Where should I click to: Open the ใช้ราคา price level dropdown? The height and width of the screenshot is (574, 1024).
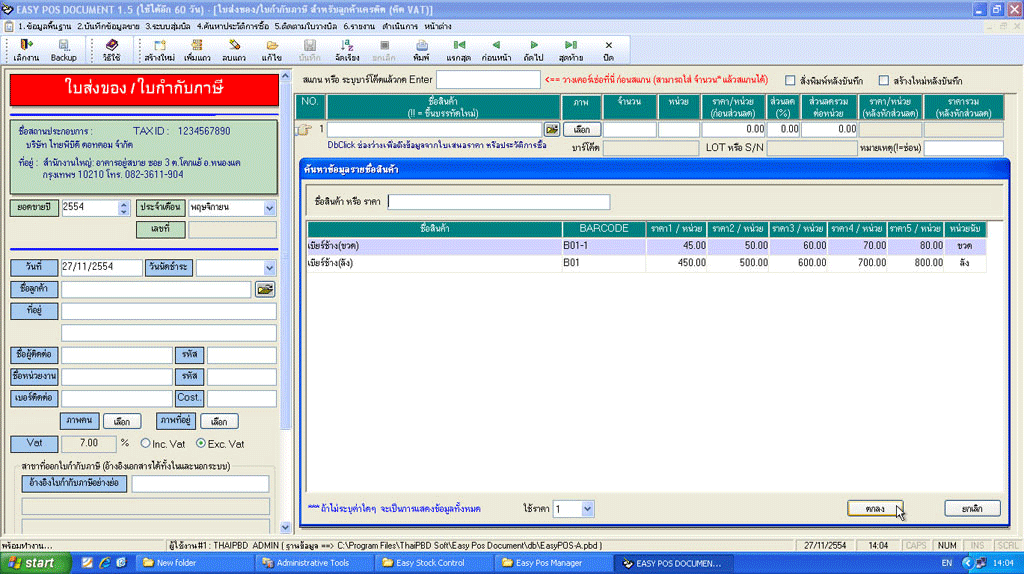pos(587,509)
